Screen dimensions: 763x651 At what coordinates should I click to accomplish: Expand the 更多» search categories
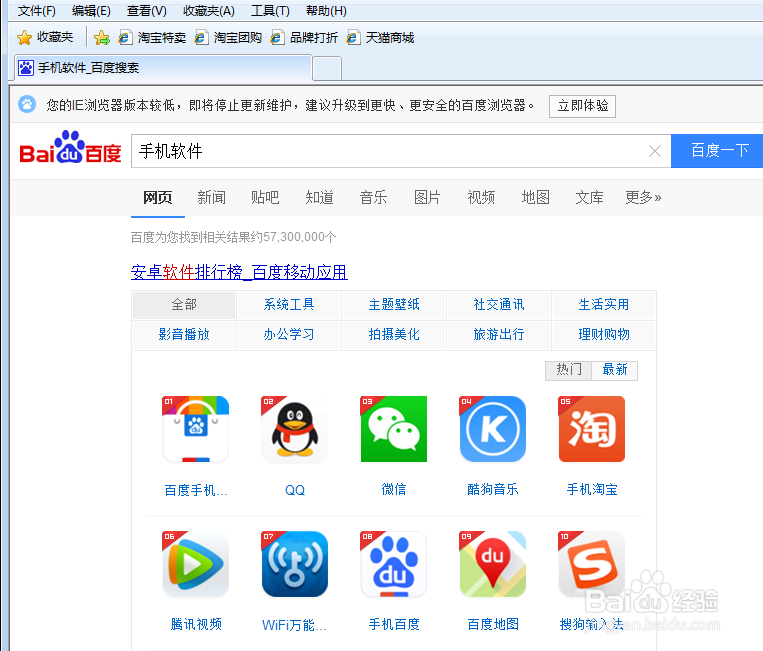tap(643, 197)
